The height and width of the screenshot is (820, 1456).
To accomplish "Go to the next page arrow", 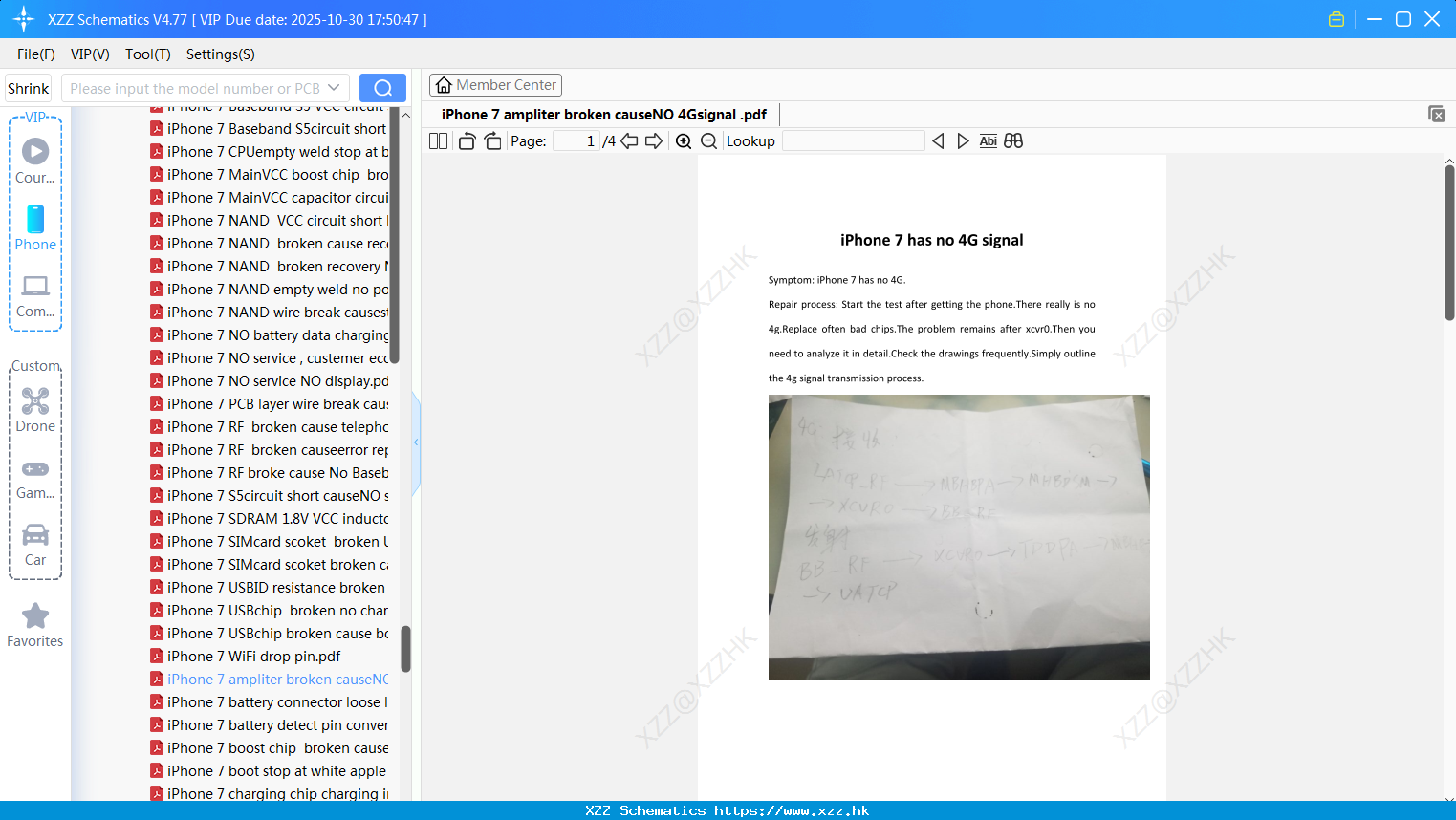I will [x=654, y=141].
